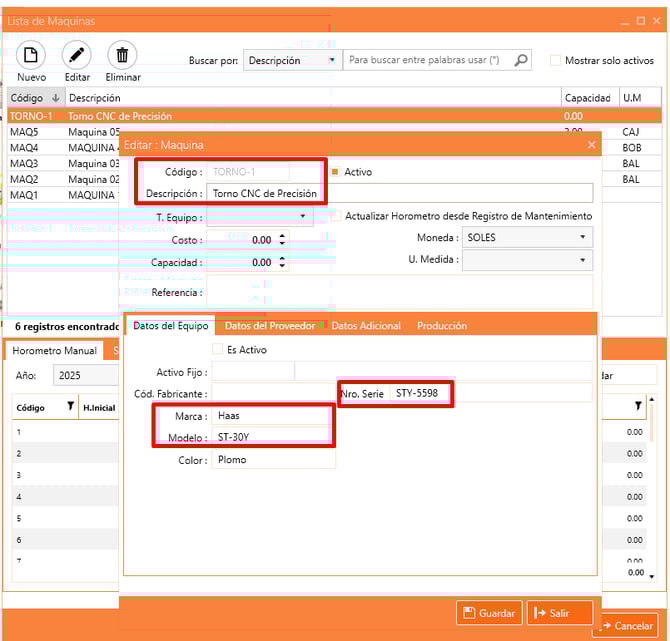This screenshot has width=670, height=641.
Task: Toggle the Activo checkbox
Action: pyautogui.click(x=335, y=172)
